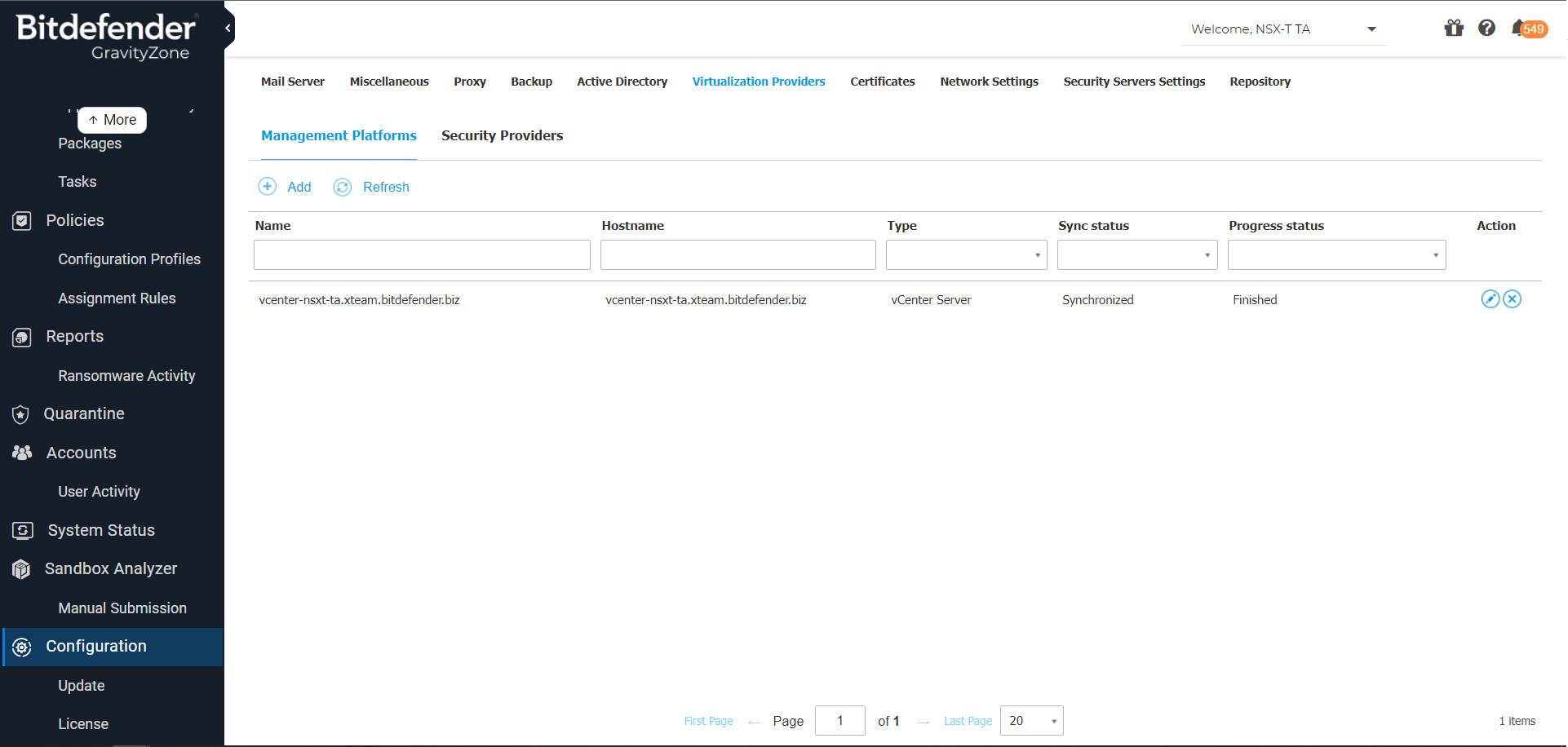Click the gift box icon
This screenshot has height=747, width=1568.
(x=1453, y=29)
